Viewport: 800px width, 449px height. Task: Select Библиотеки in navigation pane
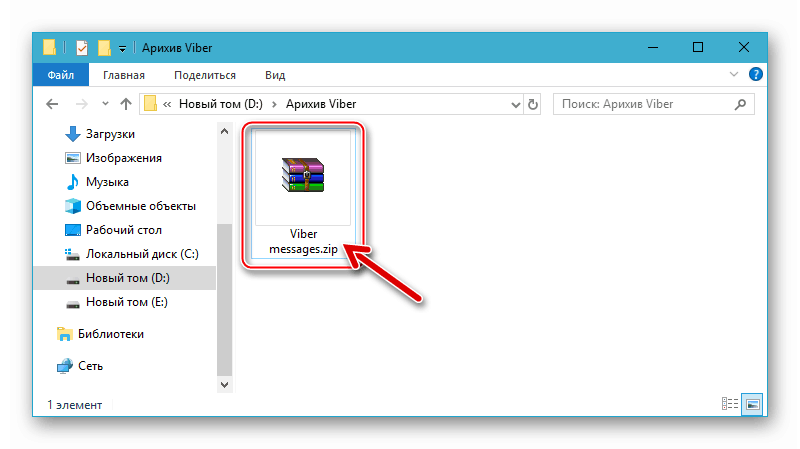(111, 334)
